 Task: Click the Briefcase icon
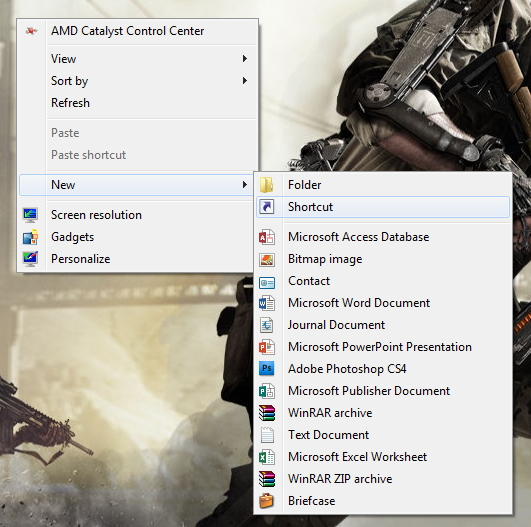[x=267, y=501]
